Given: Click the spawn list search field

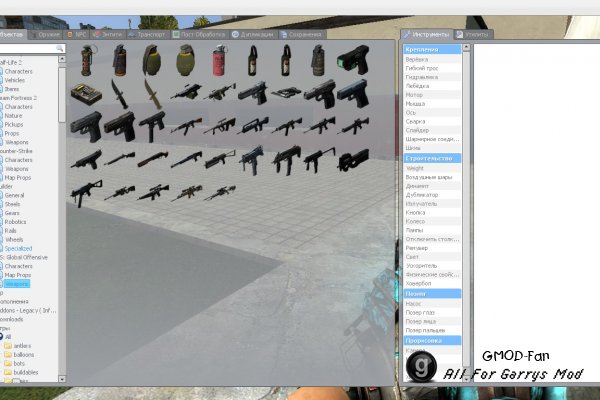Looking at the screenshot, I should click(28, 48).
